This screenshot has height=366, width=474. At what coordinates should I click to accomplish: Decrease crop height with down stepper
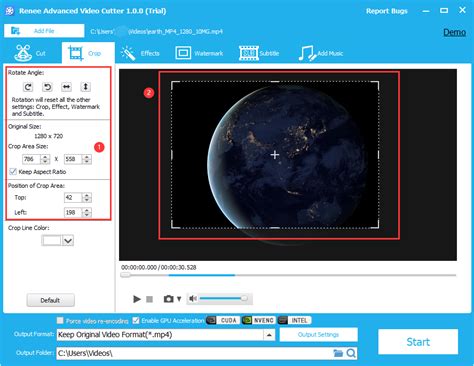point(87,162)
